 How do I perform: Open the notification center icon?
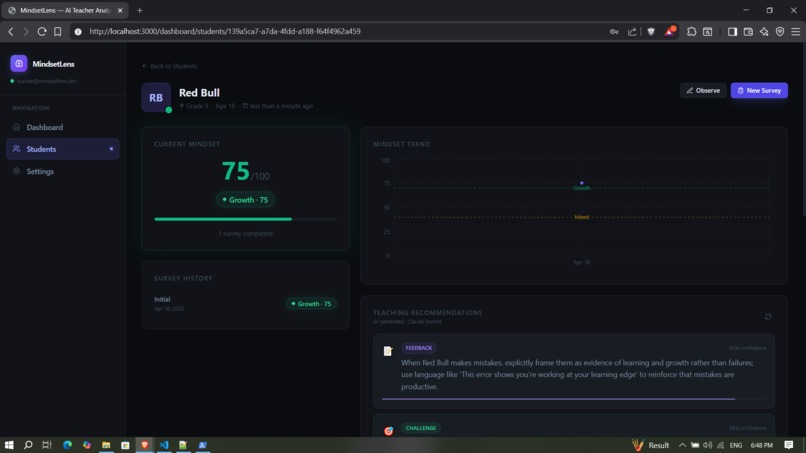click(789, 445)
